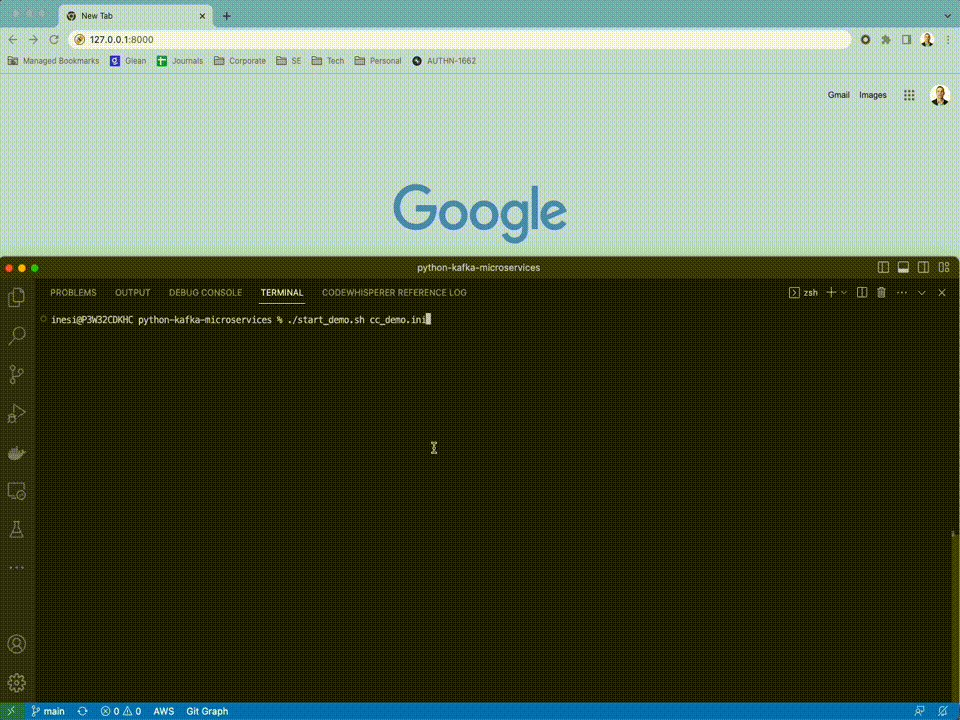Viewport: 960px width, 720px height.
Task: Toggle the primary side bar layout
Action: [883, 268]
